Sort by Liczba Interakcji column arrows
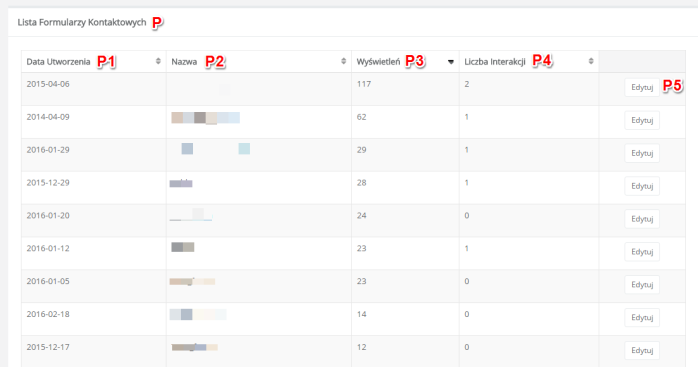698x367 pixels. (x=591, y=61)
